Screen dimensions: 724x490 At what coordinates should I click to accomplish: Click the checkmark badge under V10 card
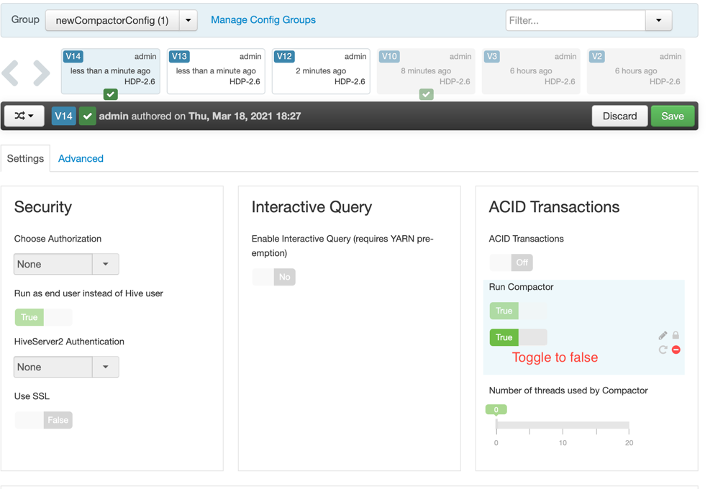426,95
